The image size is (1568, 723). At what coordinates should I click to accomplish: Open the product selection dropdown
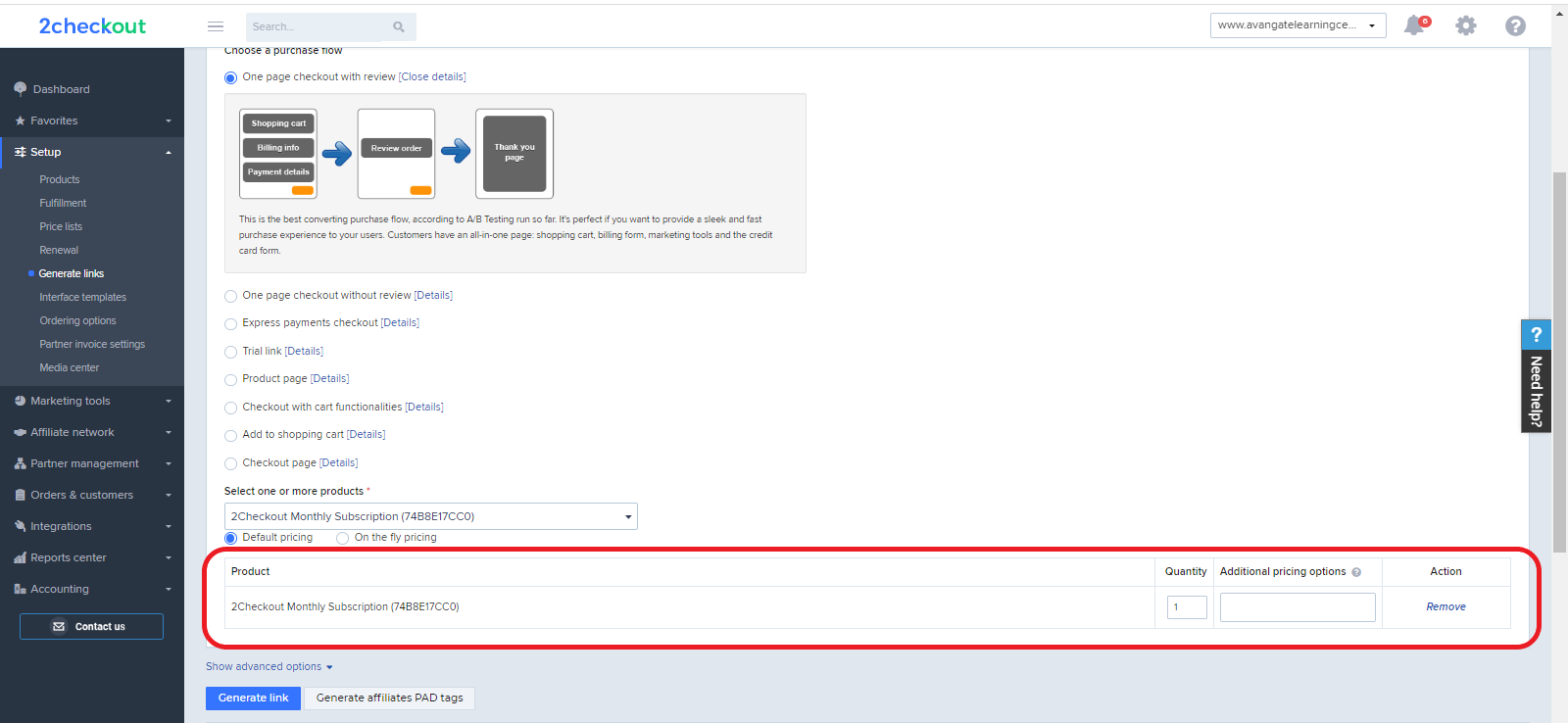point(430,516)
